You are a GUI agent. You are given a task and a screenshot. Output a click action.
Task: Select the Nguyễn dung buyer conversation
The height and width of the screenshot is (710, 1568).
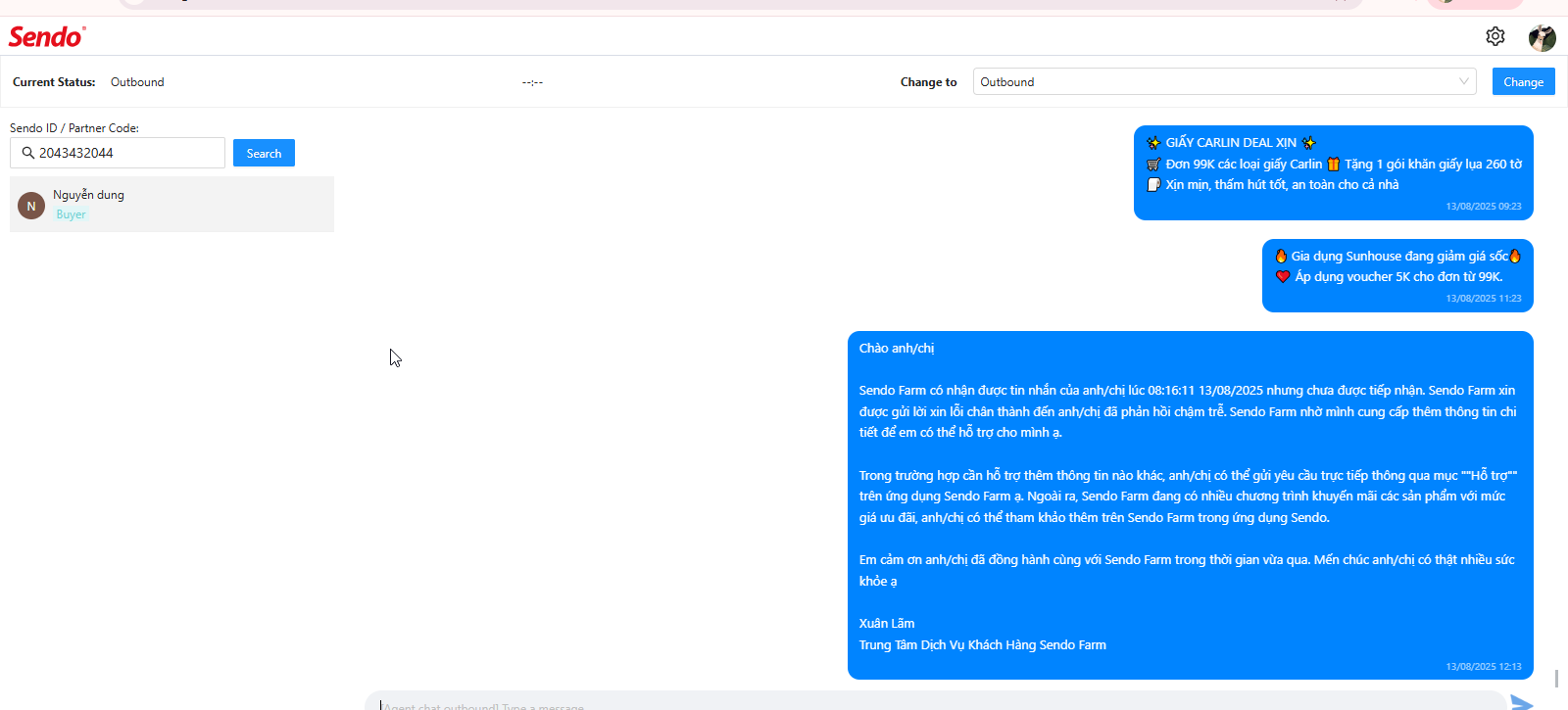(171, 204)
